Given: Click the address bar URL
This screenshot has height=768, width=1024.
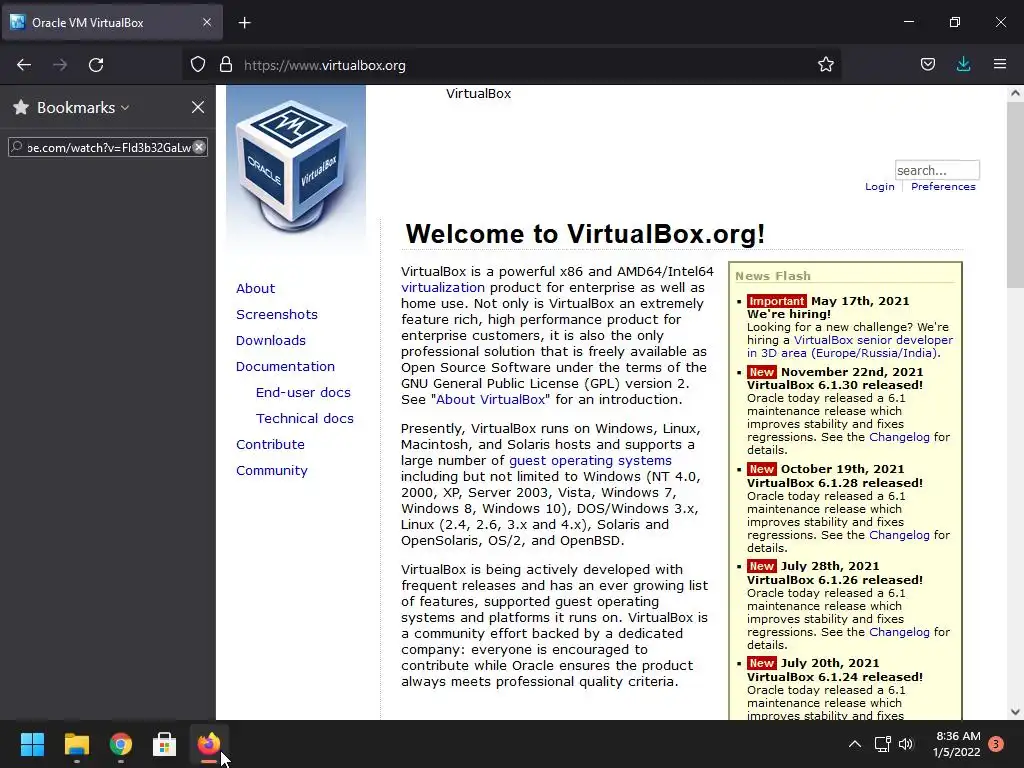Looking at the screenshot, I should (x=325, y=65).
